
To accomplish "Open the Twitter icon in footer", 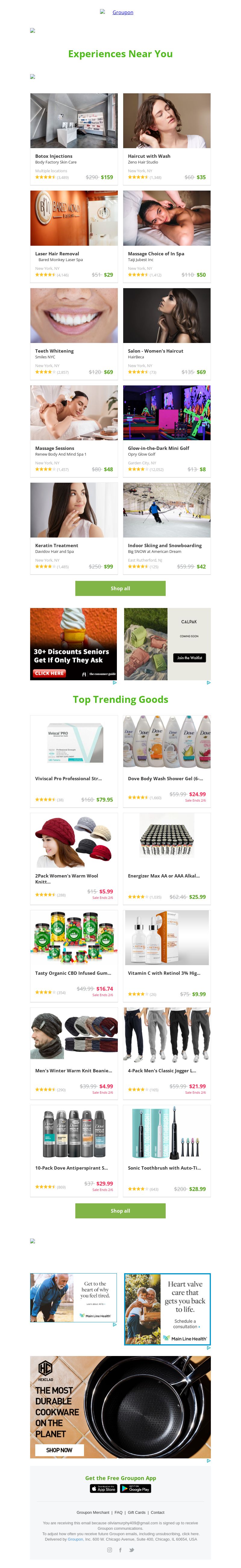I will pos(131,1550).
